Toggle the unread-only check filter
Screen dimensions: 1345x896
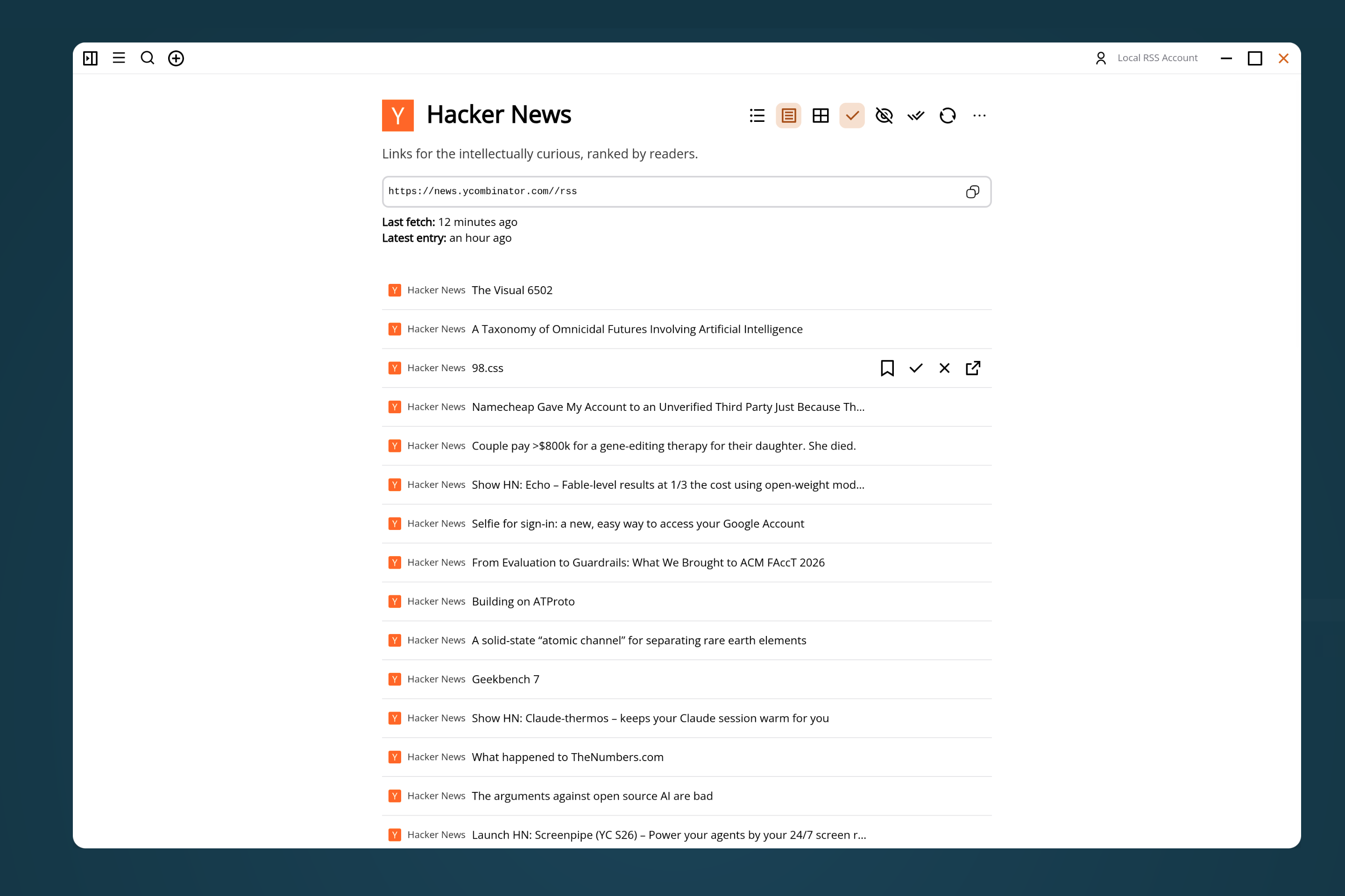coord(852,116)
